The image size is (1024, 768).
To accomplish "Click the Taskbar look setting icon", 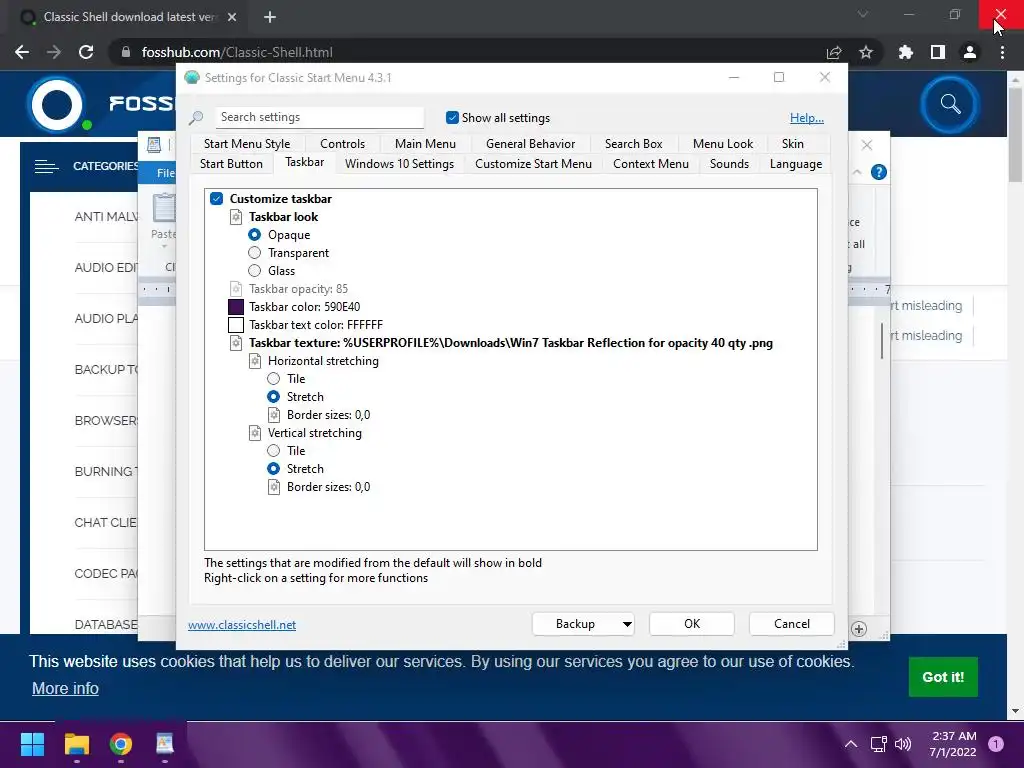I will [236, 217].
